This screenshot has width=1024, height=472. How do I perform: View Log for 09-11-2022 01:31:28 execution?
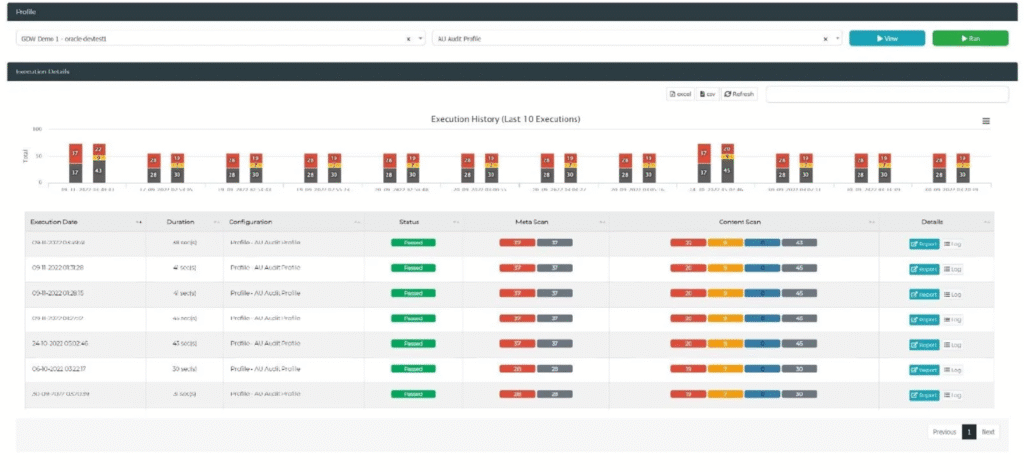[952, 269]
